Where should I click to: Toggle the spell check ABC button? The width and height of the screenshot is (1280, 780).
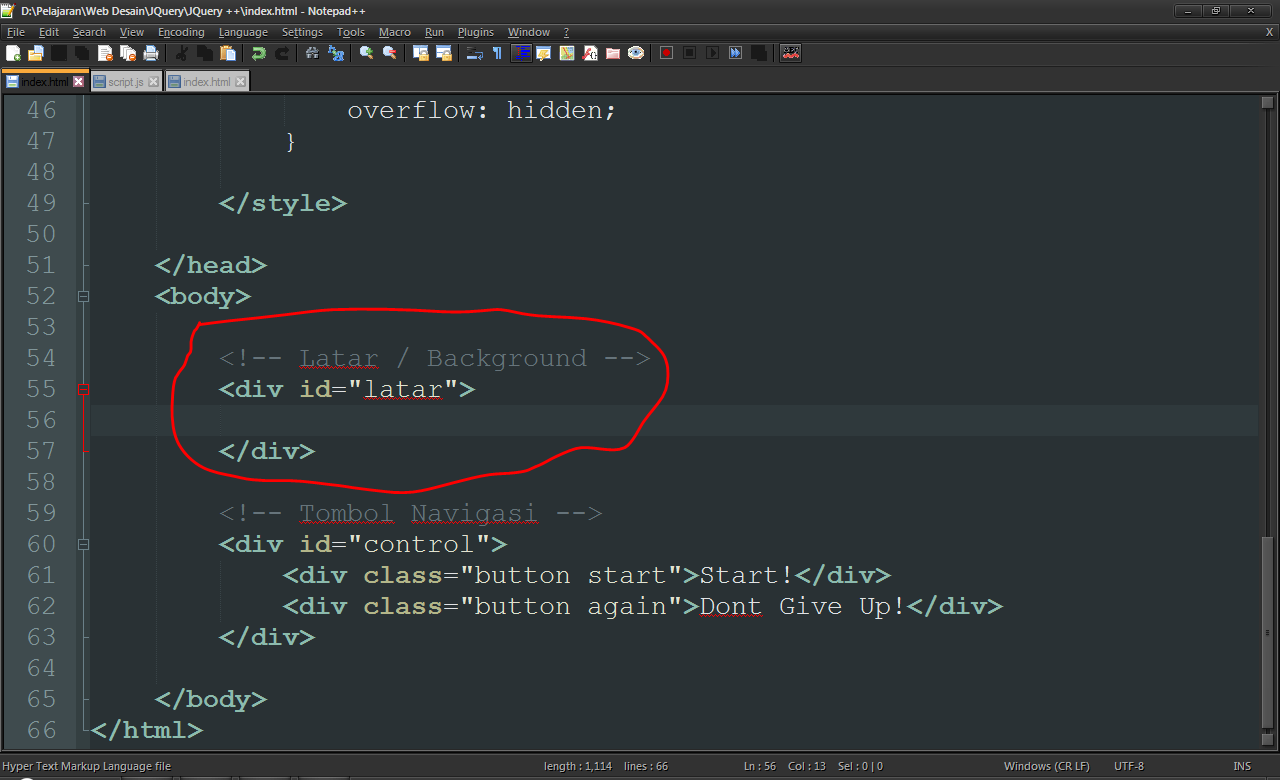(791, 53)
